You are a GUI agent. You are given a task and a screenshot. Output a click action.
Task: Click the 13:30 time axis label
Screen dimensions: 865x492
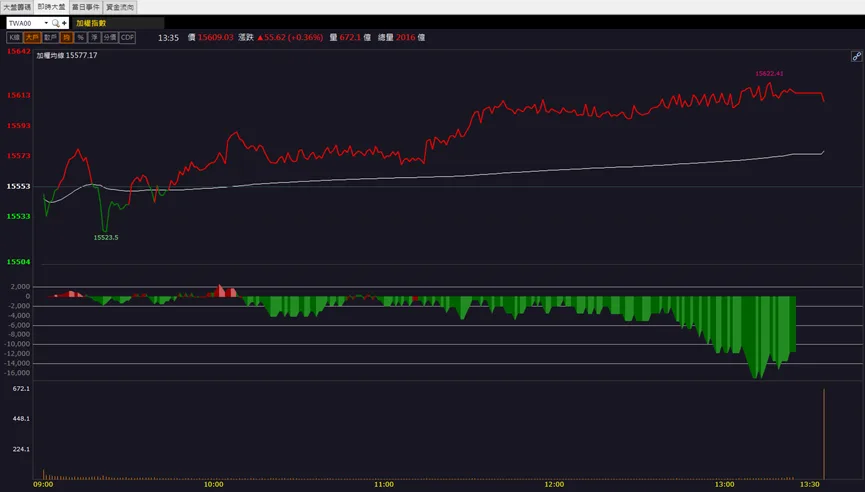coord(810,485)
